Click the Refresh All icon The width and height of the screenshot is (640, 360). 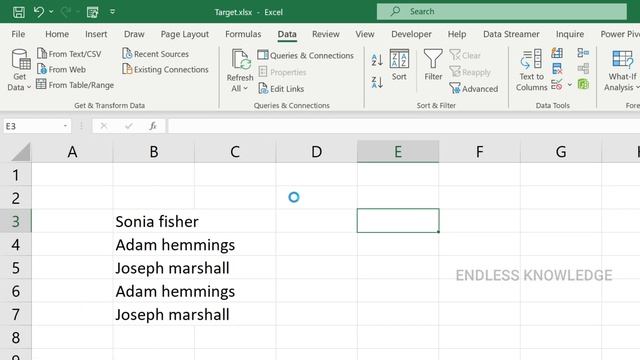240,60
